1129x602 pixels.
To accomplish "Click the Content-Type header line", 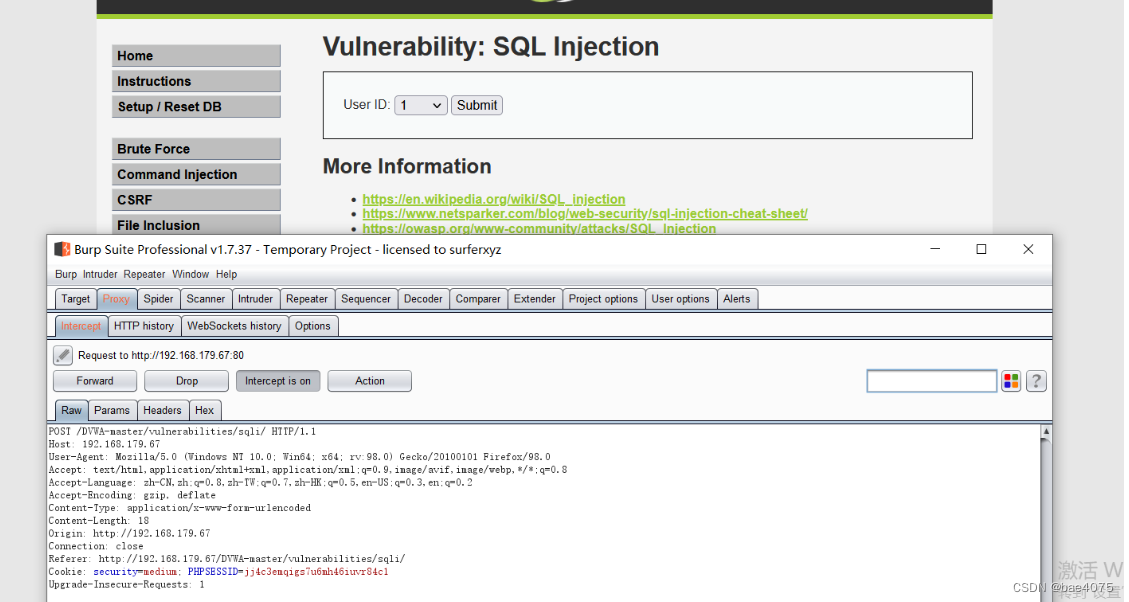I will (179, 508).
